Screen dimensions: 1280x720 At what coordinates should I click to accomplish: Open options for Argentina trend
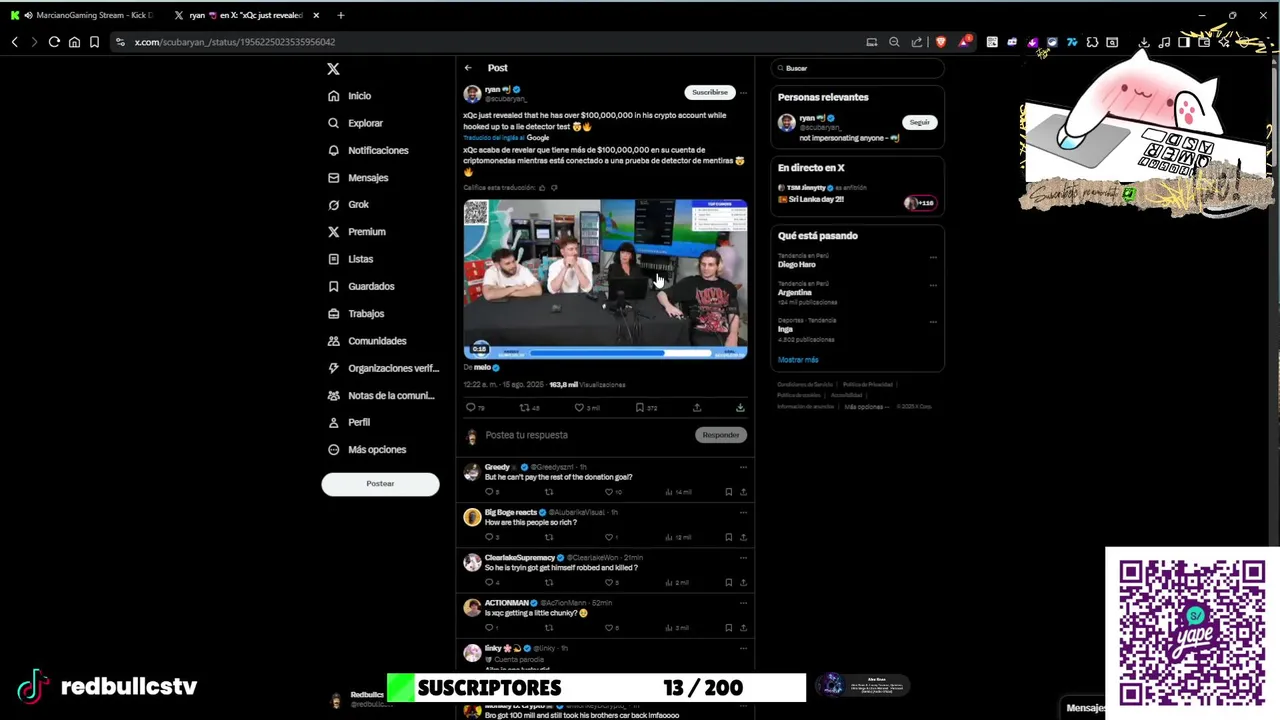click(x=933, y=286)
